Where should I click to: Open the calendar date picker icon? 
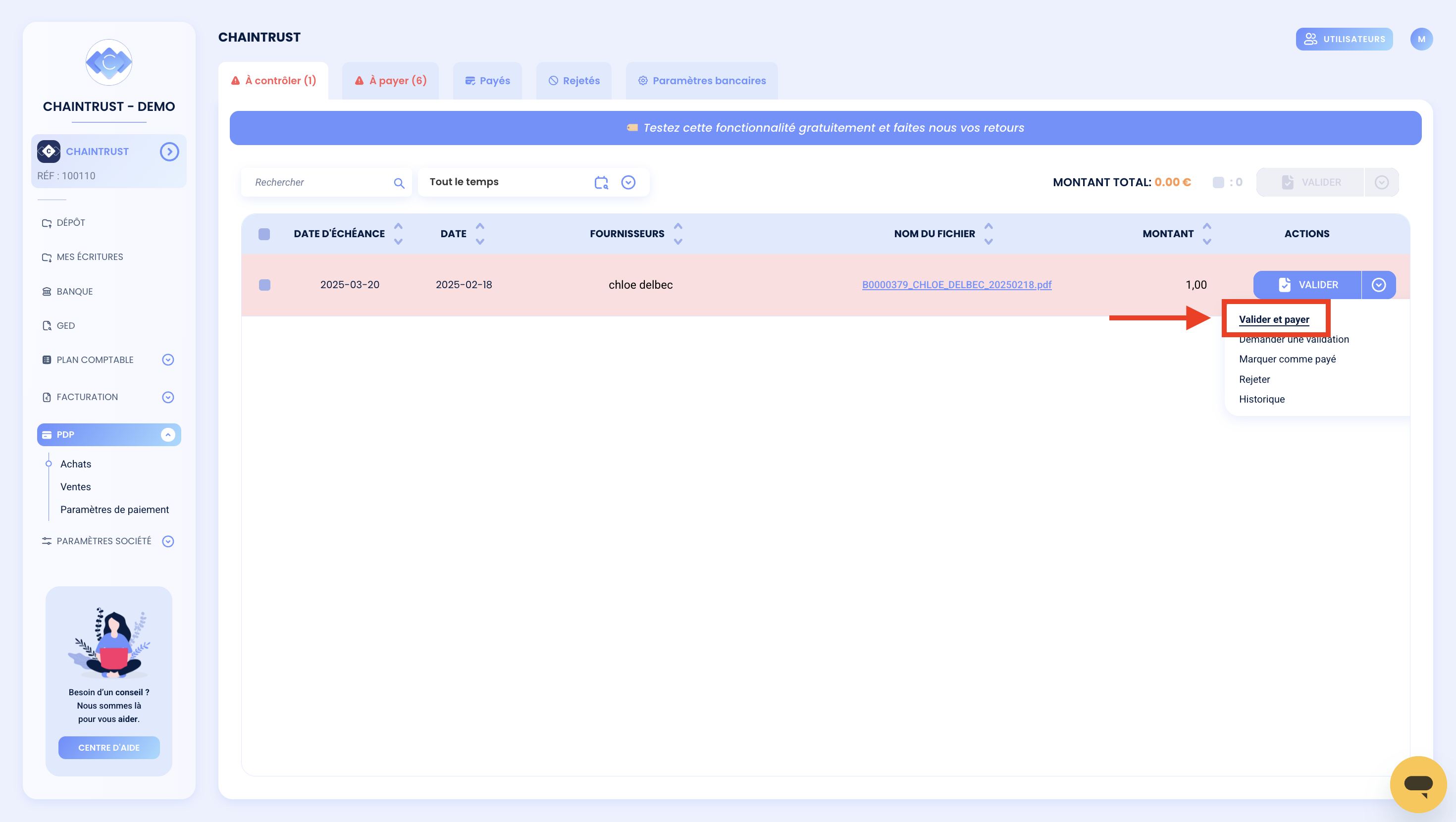tap(601, 182)
